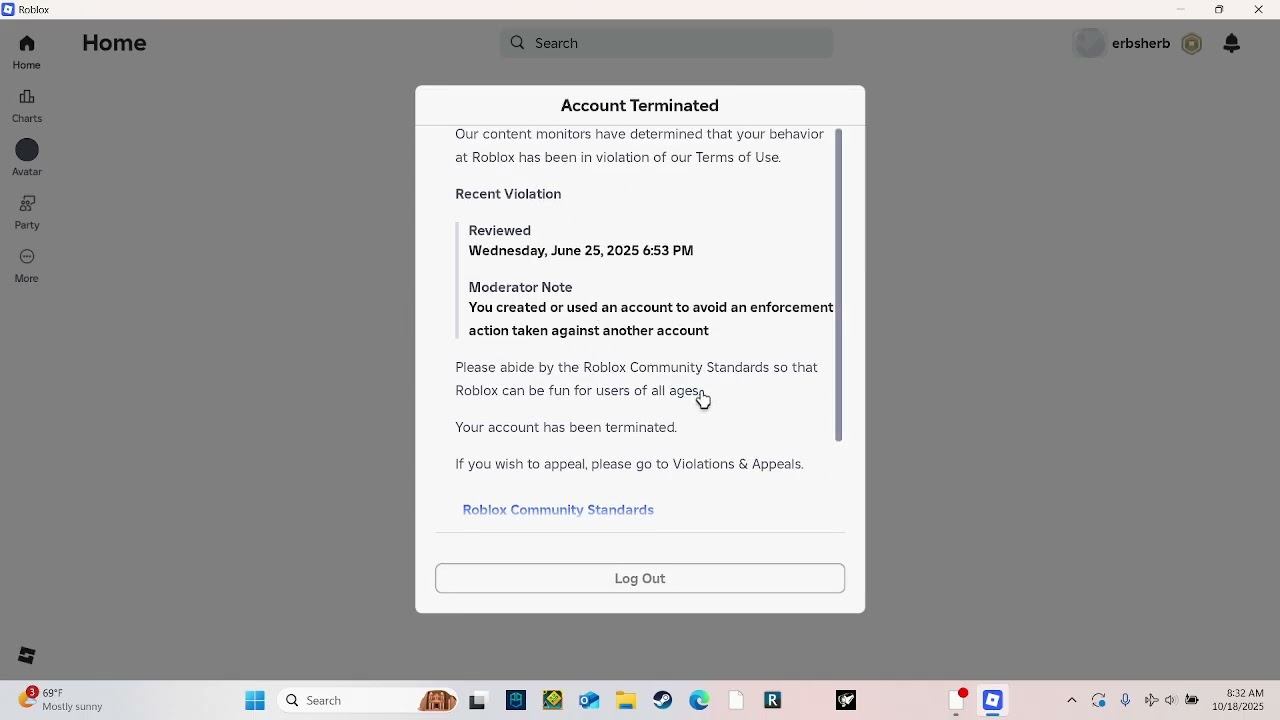Click 'Your account has been terminated.' text

click(566, 427)
